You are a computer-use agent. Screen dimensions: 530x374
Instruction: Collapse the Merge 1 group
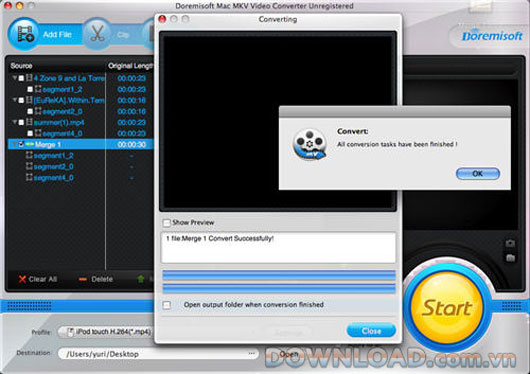point(15,144)
